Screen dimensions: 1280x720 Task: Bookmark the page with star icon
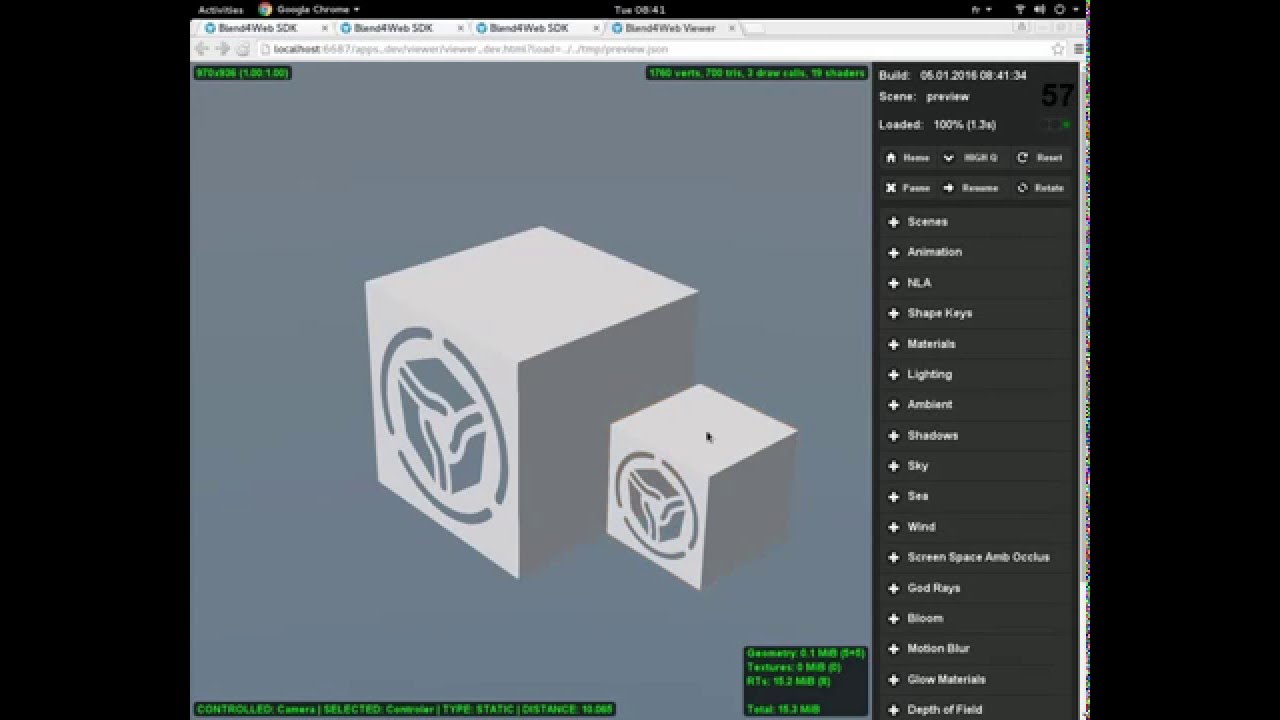click(1058, 48)
